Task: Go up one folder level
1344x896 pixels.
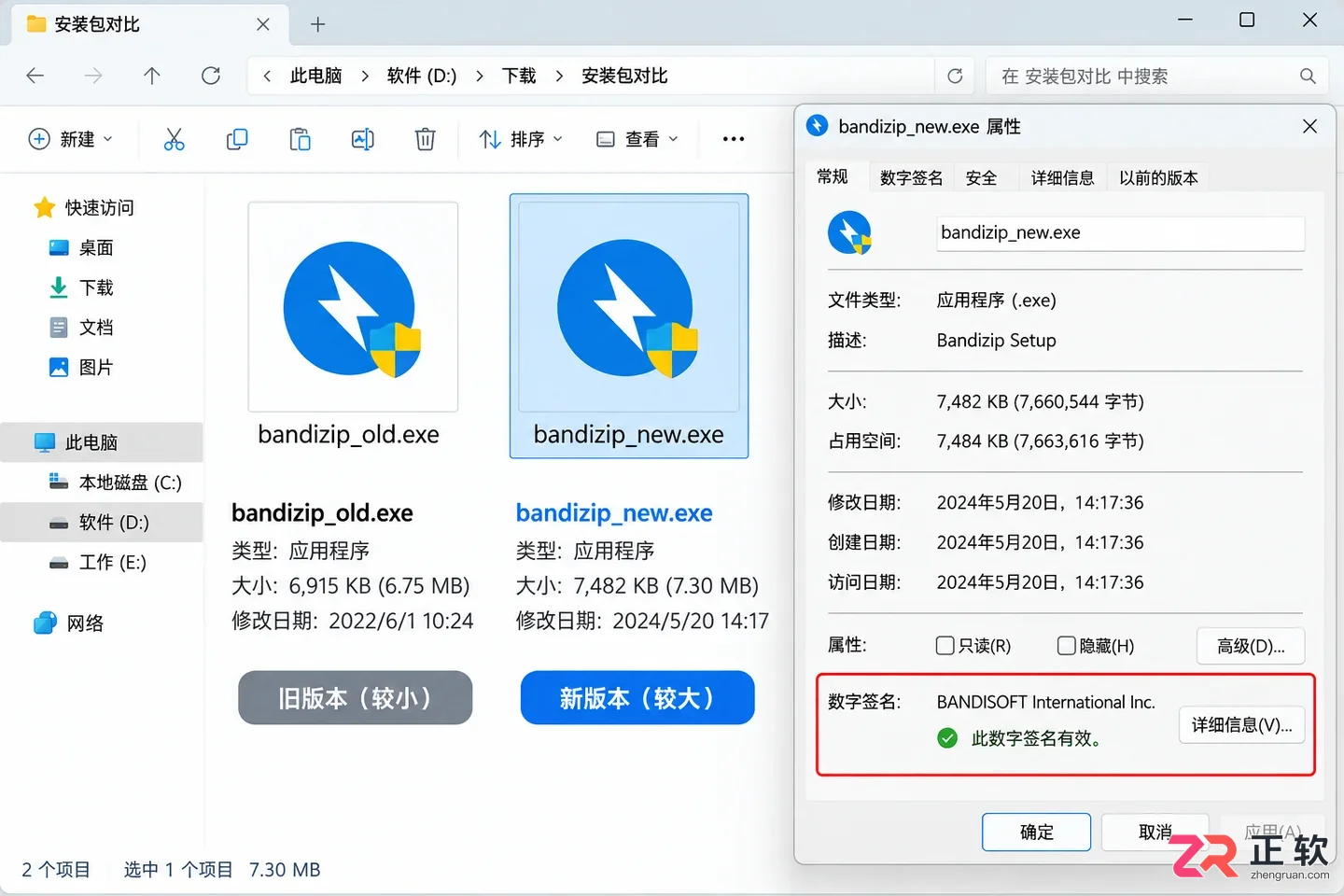Action: pos(152,76)
